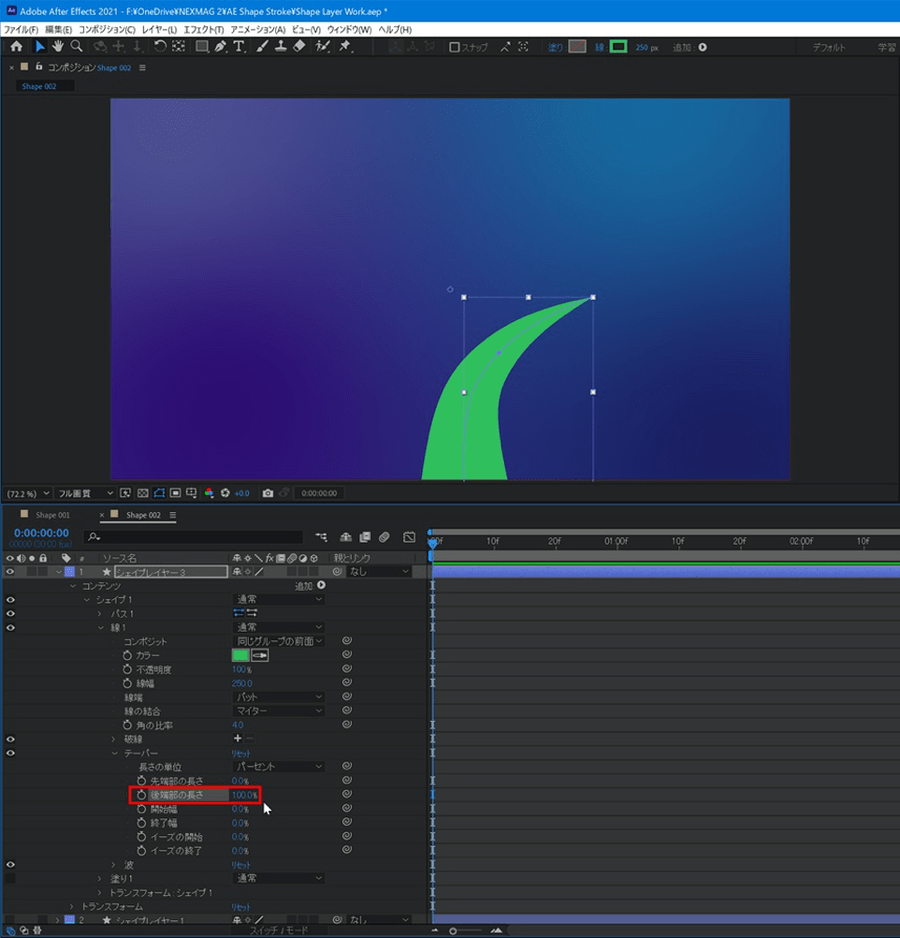Select the Pen tool
Viewport: 900px width, 938px height.
click(x=220, y=47)
